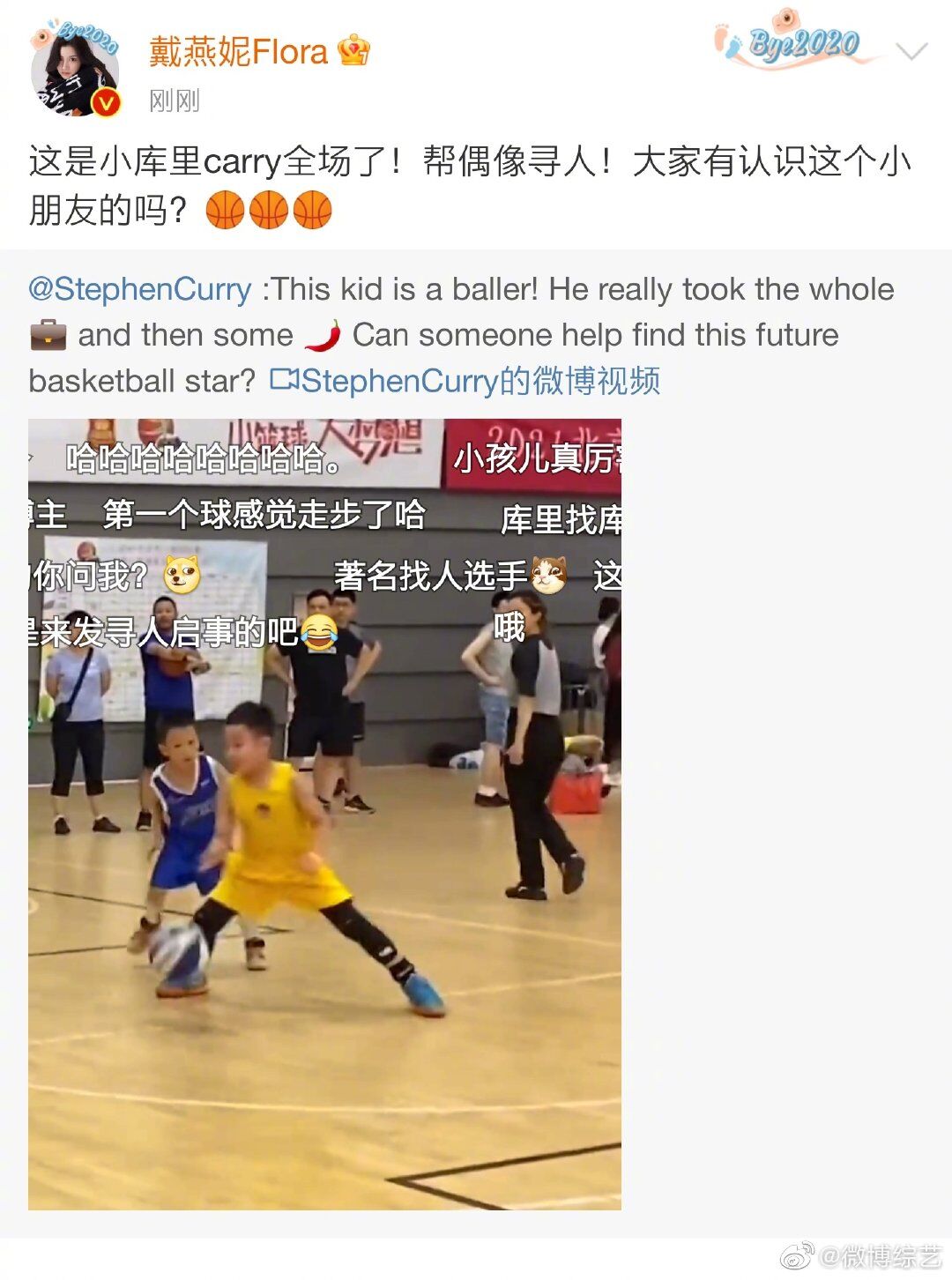This screenshot has height=1280, width=952.
Task: Click the video camera icon before StephenCurry的微博视频
Action: 284,379
